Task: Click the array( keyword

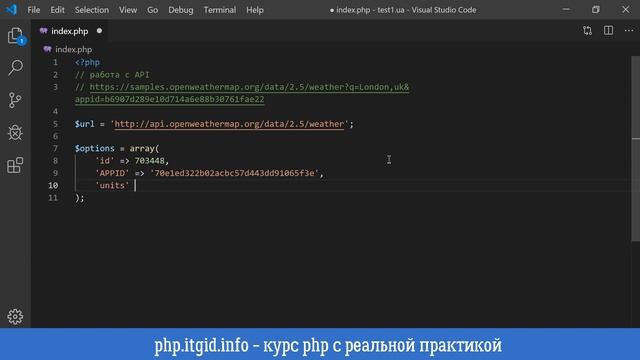Action: point(144,148)
